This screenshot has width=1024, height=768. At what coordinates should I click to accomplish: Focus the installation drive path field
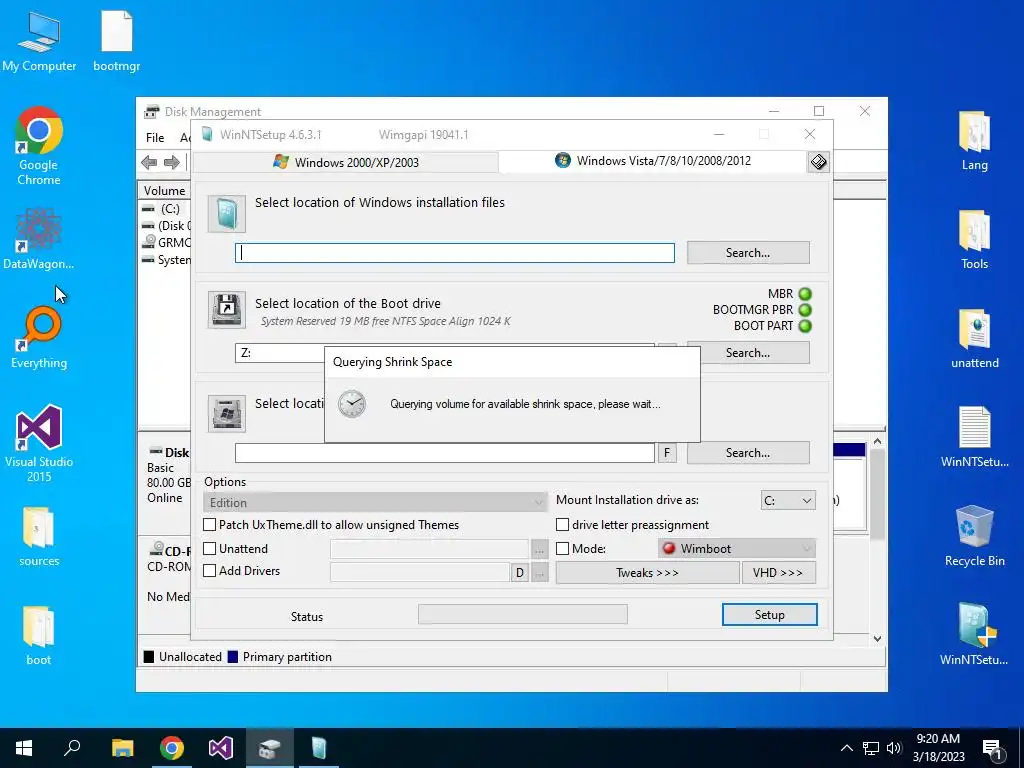point(445,453)
